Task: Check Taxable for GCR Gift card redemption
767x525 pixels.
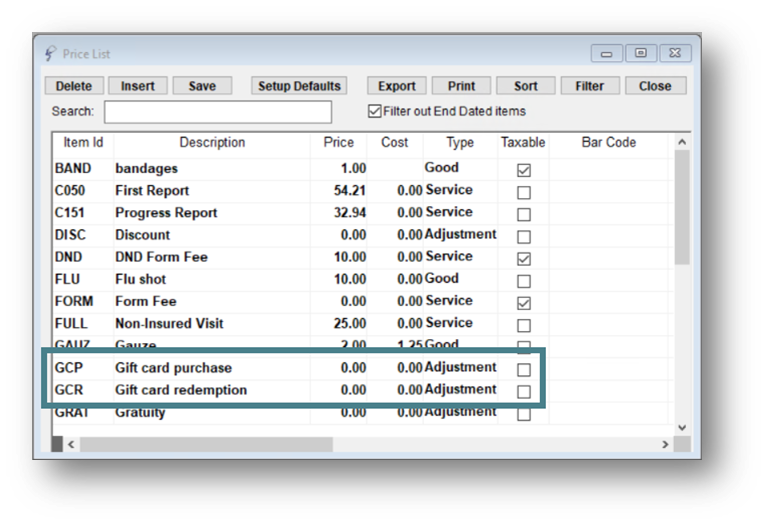Action: coord(524,392)
